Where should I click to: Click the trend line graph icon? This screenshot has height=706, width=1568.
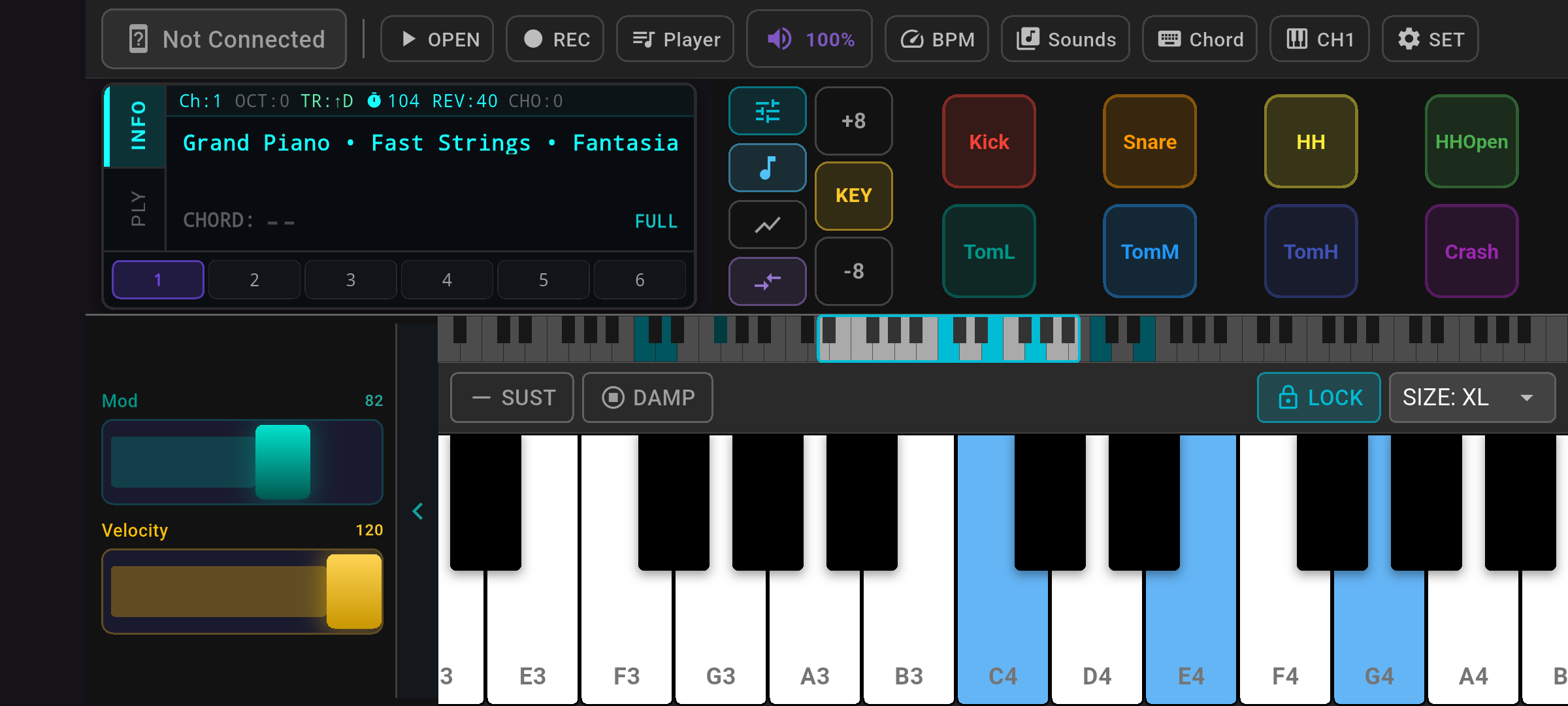pos(767,225)
